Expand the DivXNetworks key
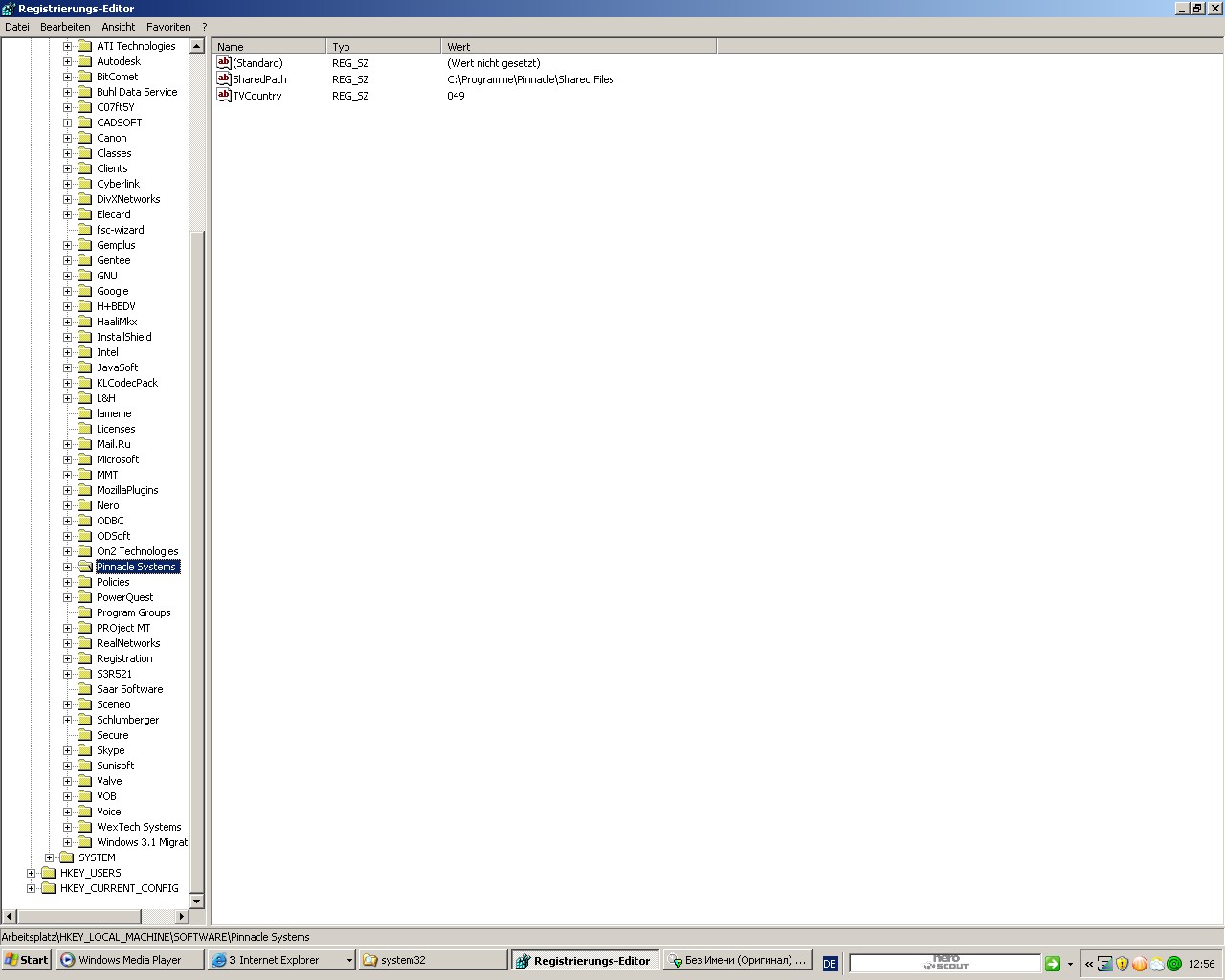 pyautogui.click(x=67, y=199)
